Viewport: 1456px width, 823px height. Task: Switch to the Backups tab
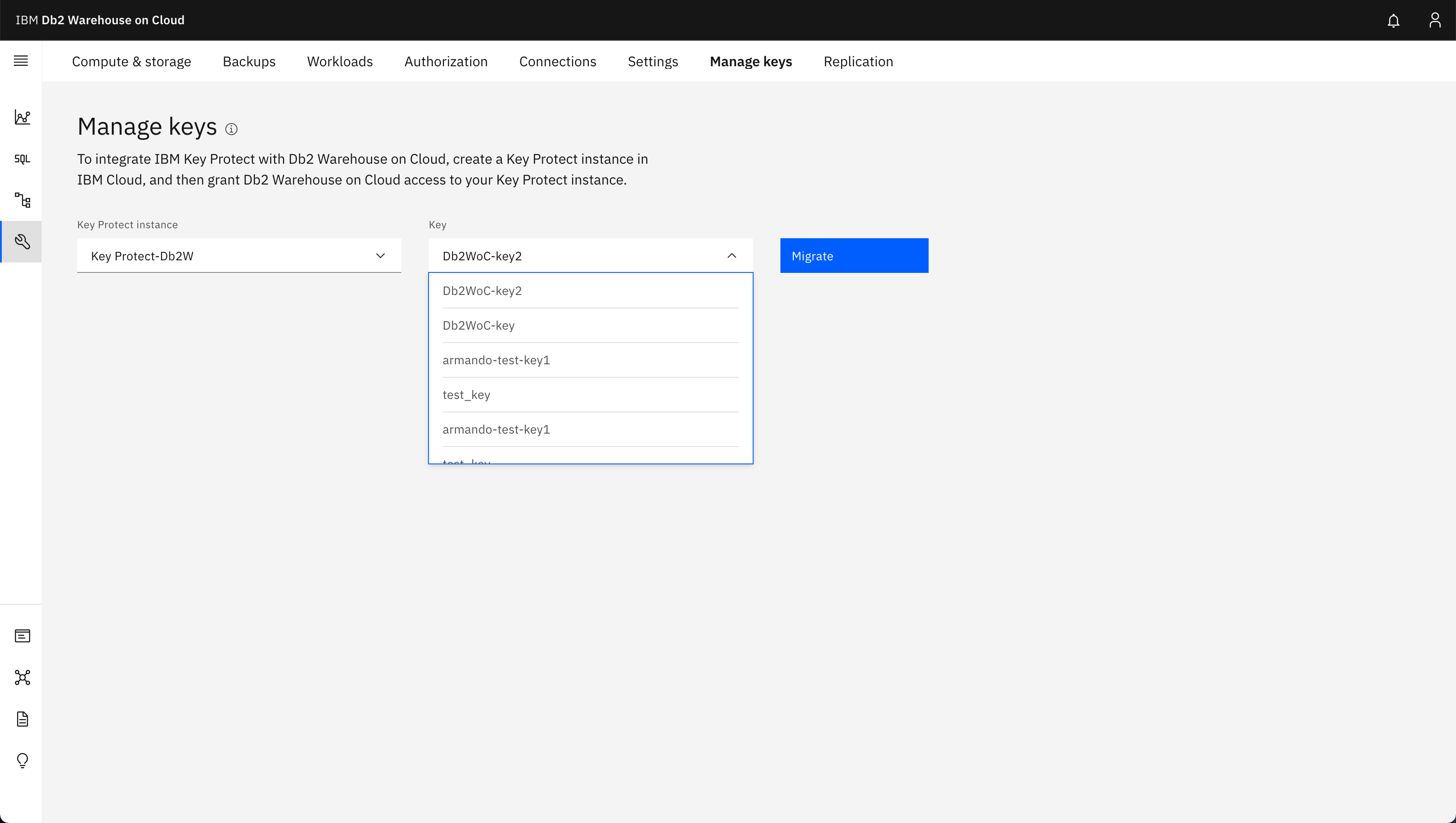coord(249,61)
